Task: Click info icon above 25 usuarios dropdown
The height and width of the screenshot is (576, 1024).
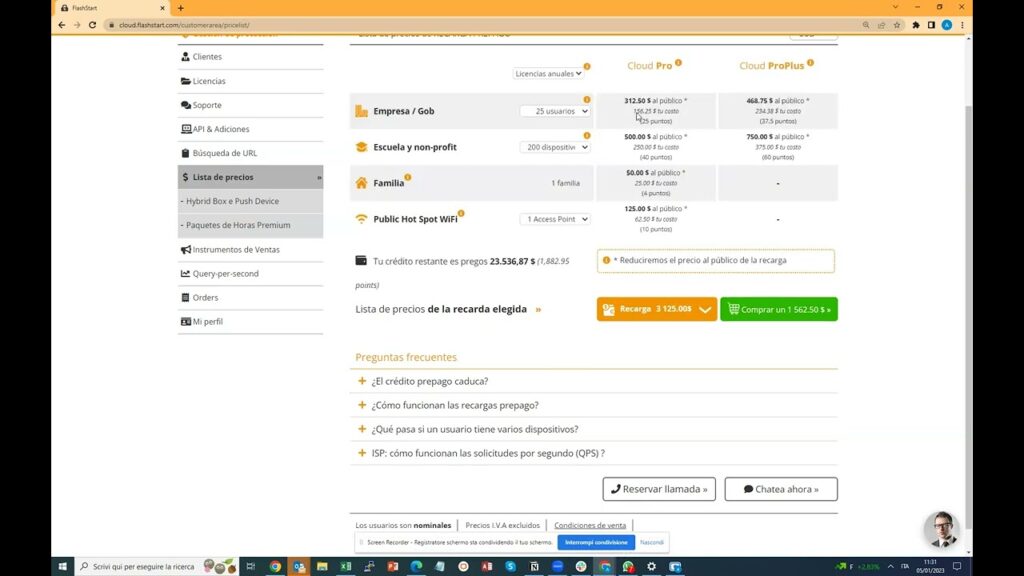Action: 587,100
